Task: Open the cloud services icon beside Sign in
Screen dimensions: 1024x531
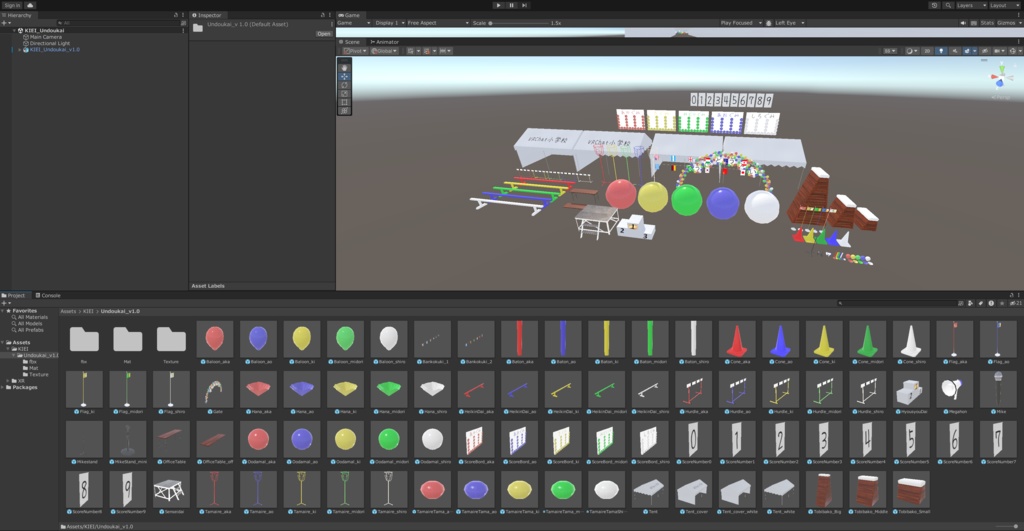Action: (x=30, y=5)
